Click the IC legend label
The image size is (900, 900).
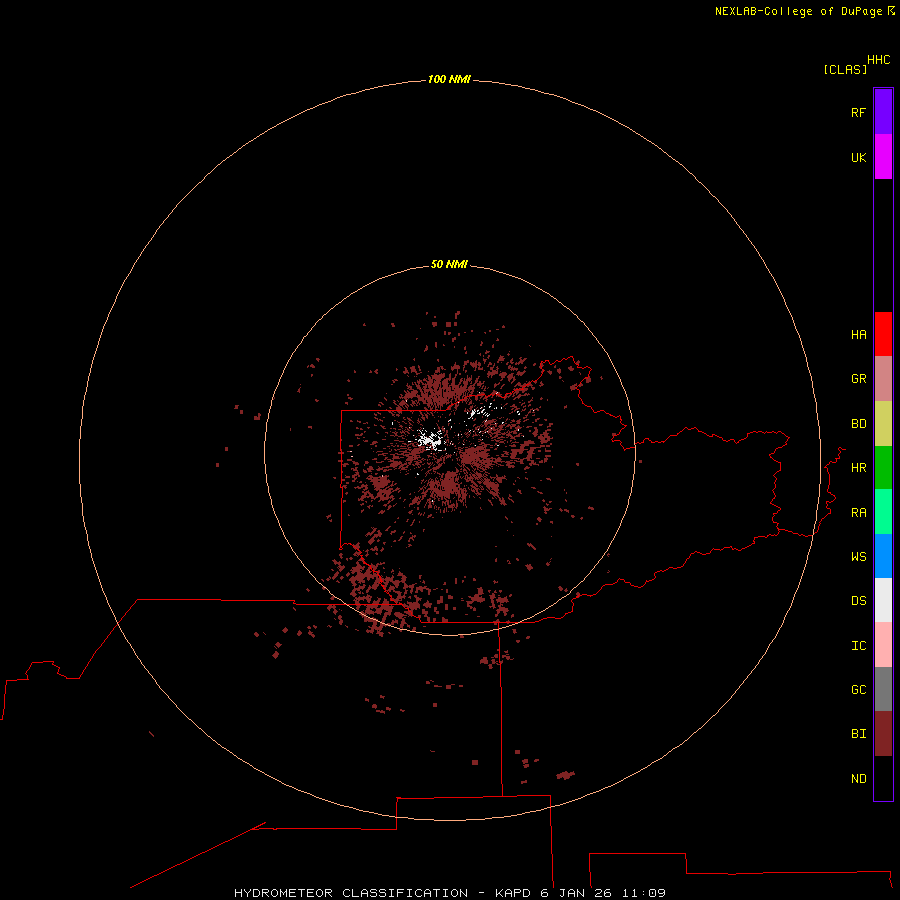(859, 646)
